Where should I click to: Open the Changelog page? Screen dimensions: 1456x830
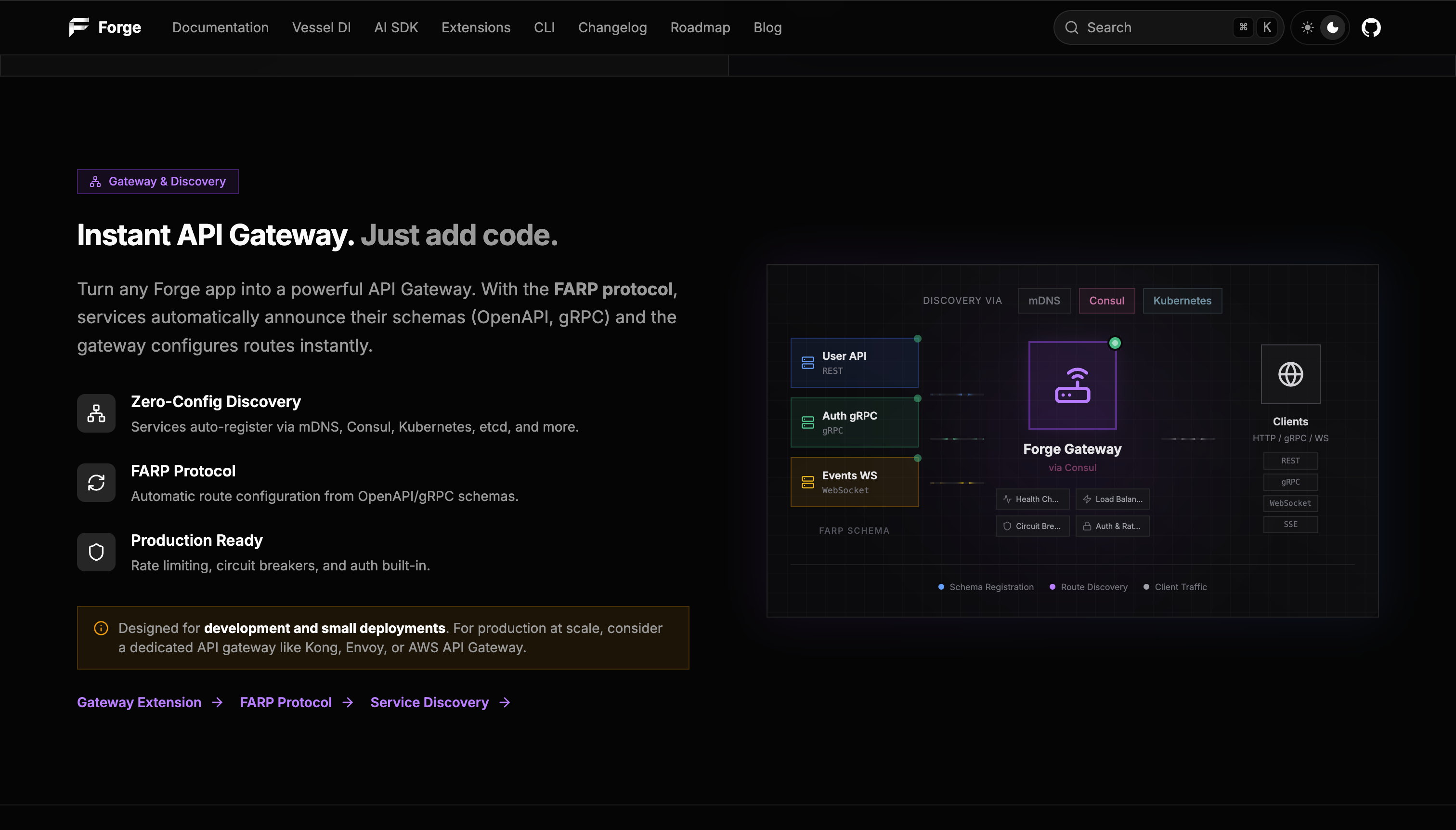click(x=612, y=27)
